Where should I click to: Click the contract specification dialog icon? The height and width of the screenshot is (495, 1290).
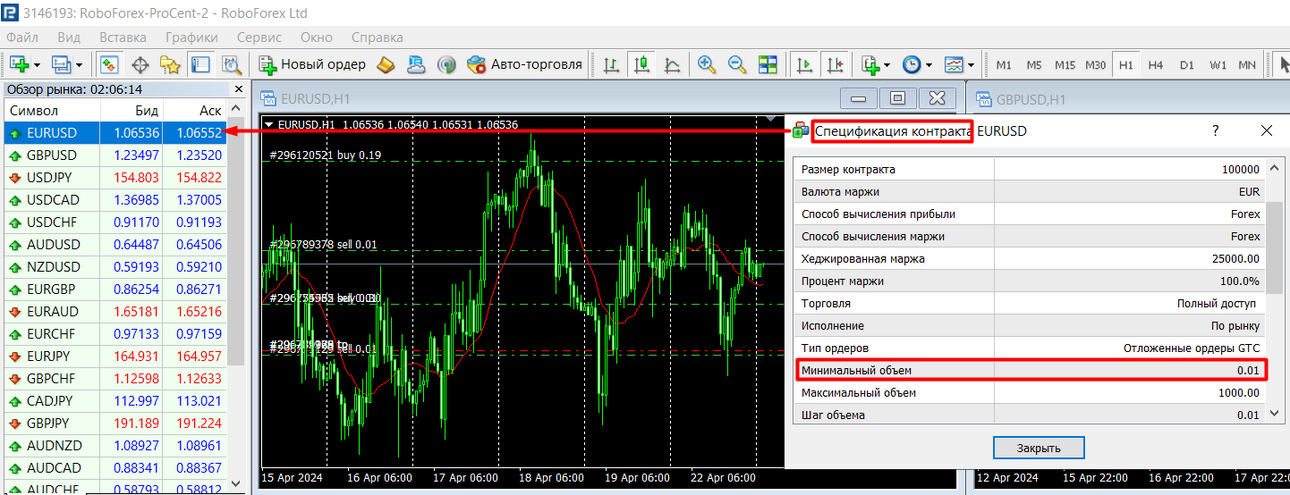coord(800,131)
